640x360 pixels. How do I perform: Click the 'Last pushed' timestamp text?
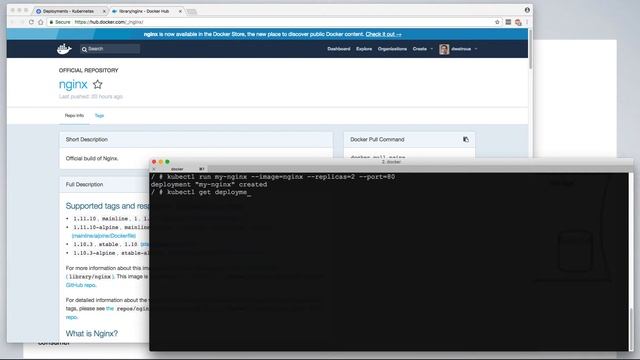[x=91, y=97]
